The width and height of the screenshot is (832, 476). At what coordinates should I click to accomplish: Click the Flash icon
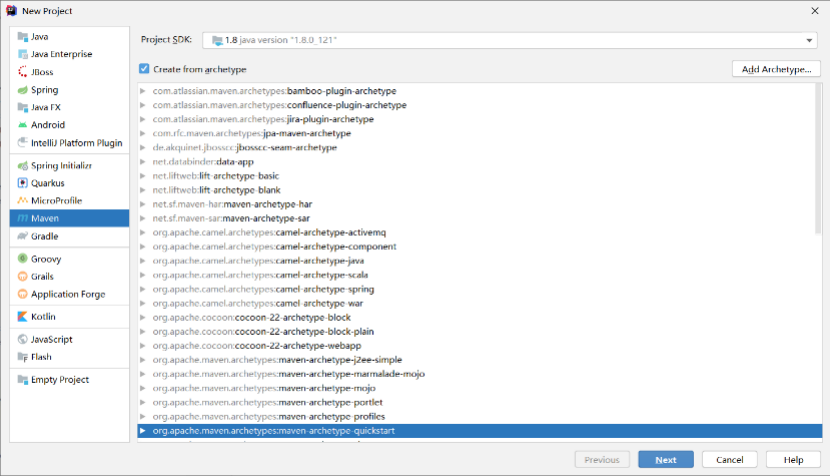tap(22, 357)
